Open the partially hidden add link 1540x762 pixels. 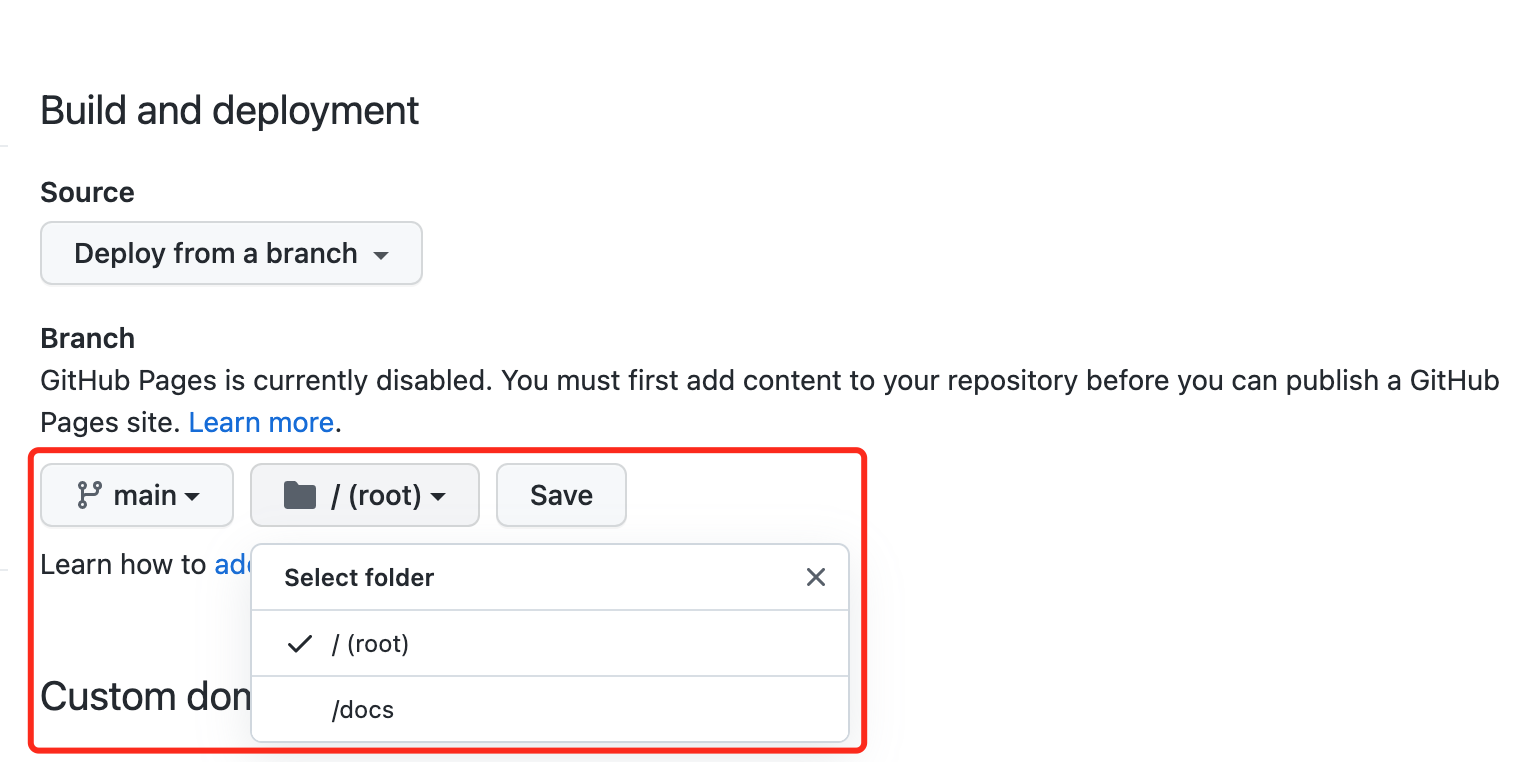pos(232,565)
